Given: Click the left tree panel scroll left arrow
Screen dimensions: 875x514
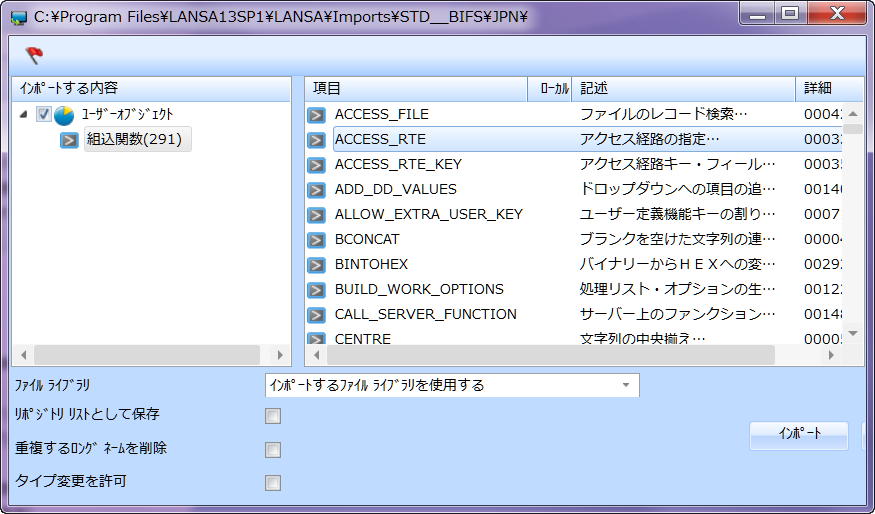Looking at the screenshot, I should click(23, 355).
